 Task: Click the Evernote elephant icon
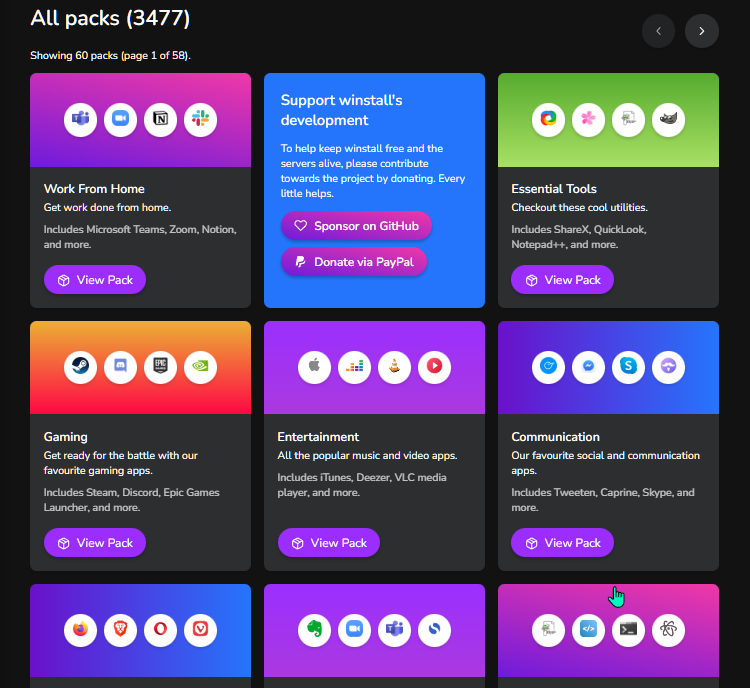click(x=314, y=630)
